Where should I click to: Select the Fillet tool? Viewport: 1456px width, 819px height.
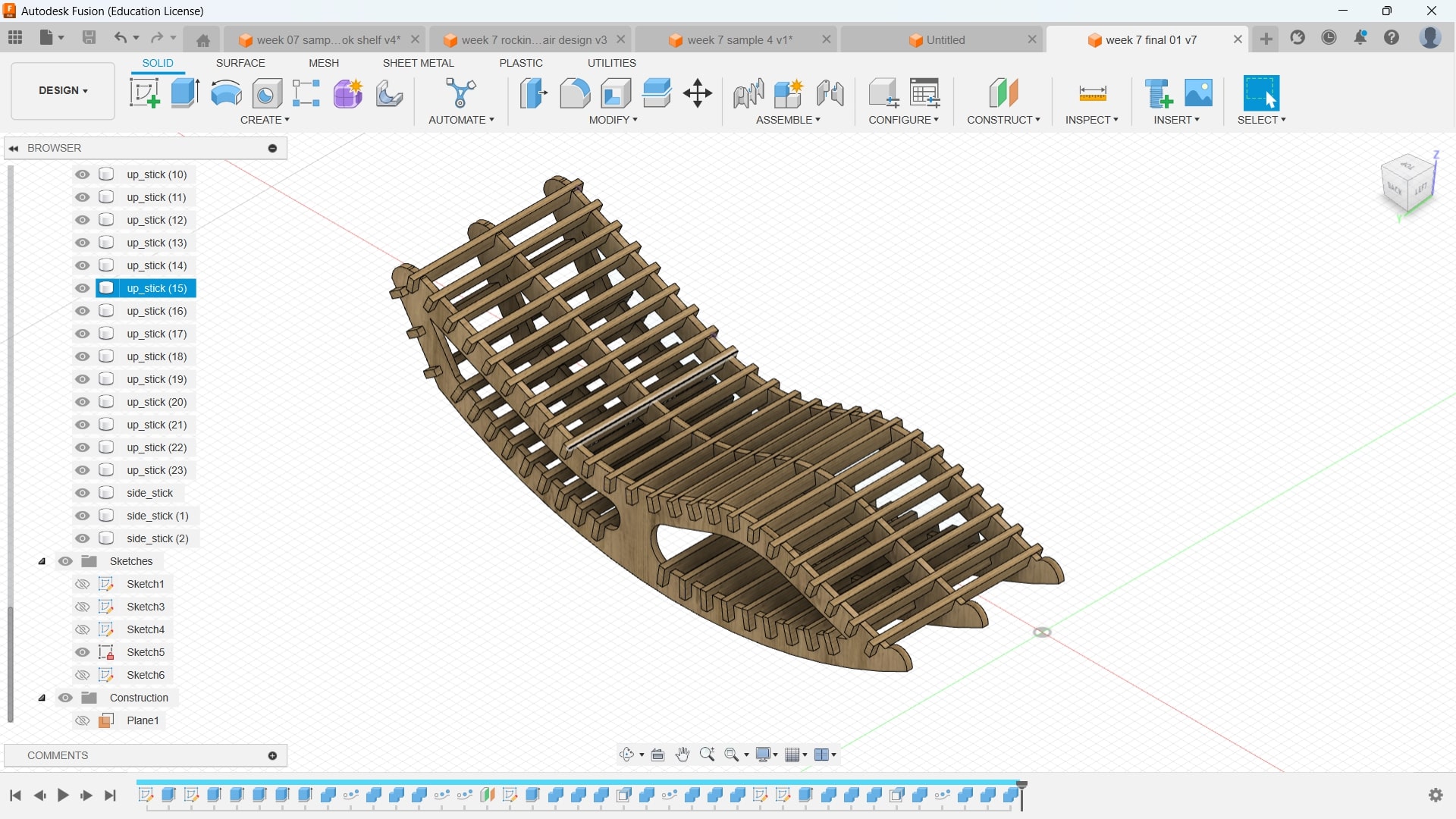tap(575, 93)
